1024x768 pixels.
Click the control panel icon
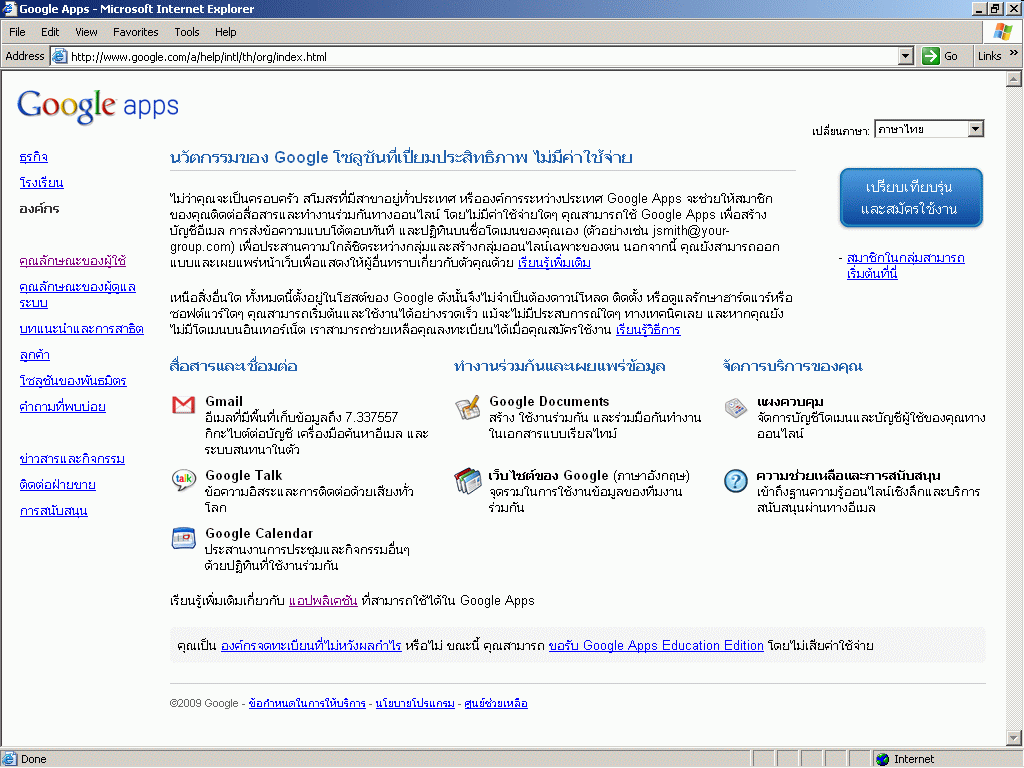pos(736,407)
